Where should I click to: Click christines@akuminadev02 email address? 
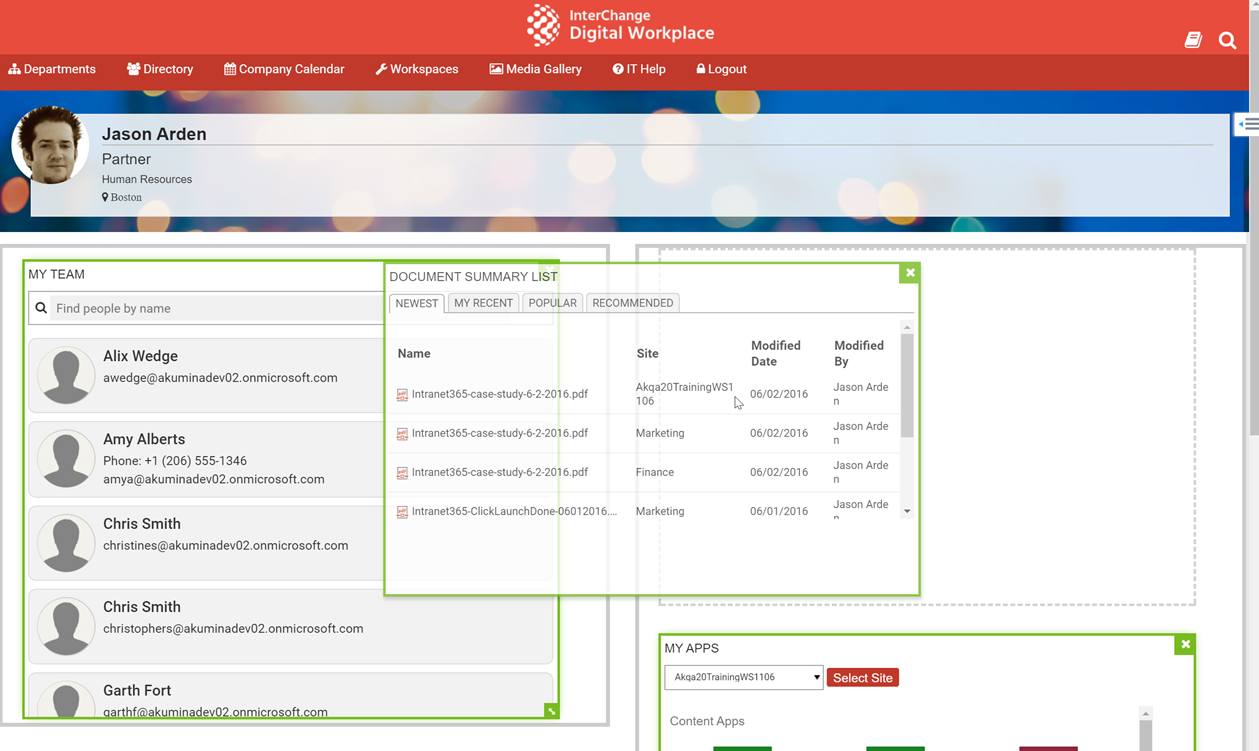(226, 545)
